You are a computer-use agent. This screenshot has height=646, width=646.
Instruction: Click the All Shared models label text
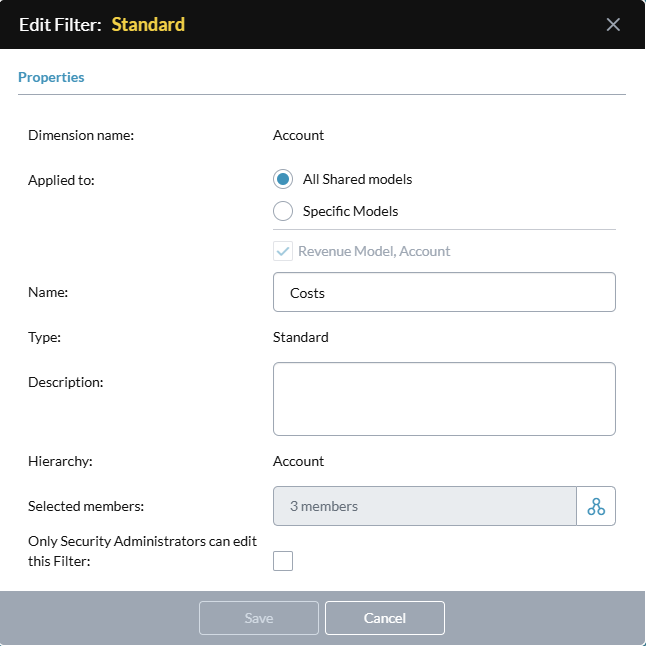click(358, 179)
